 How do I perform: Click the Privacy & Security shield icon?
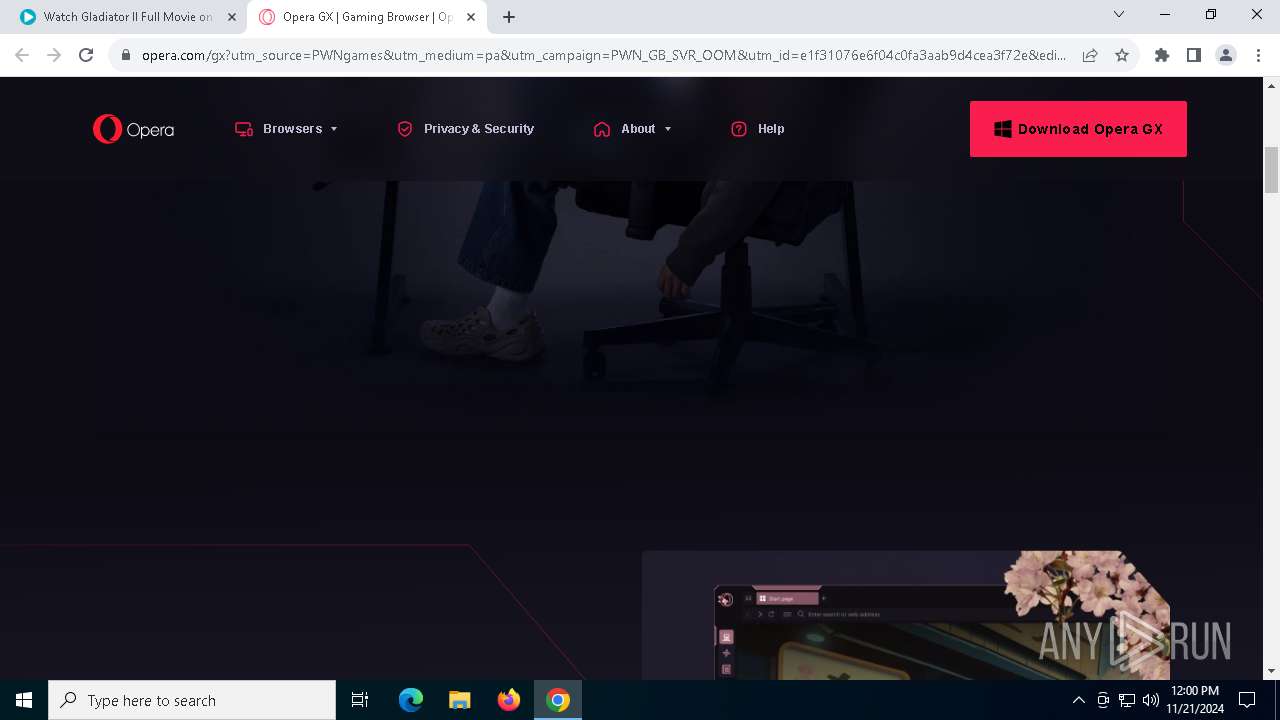[405, 129]
